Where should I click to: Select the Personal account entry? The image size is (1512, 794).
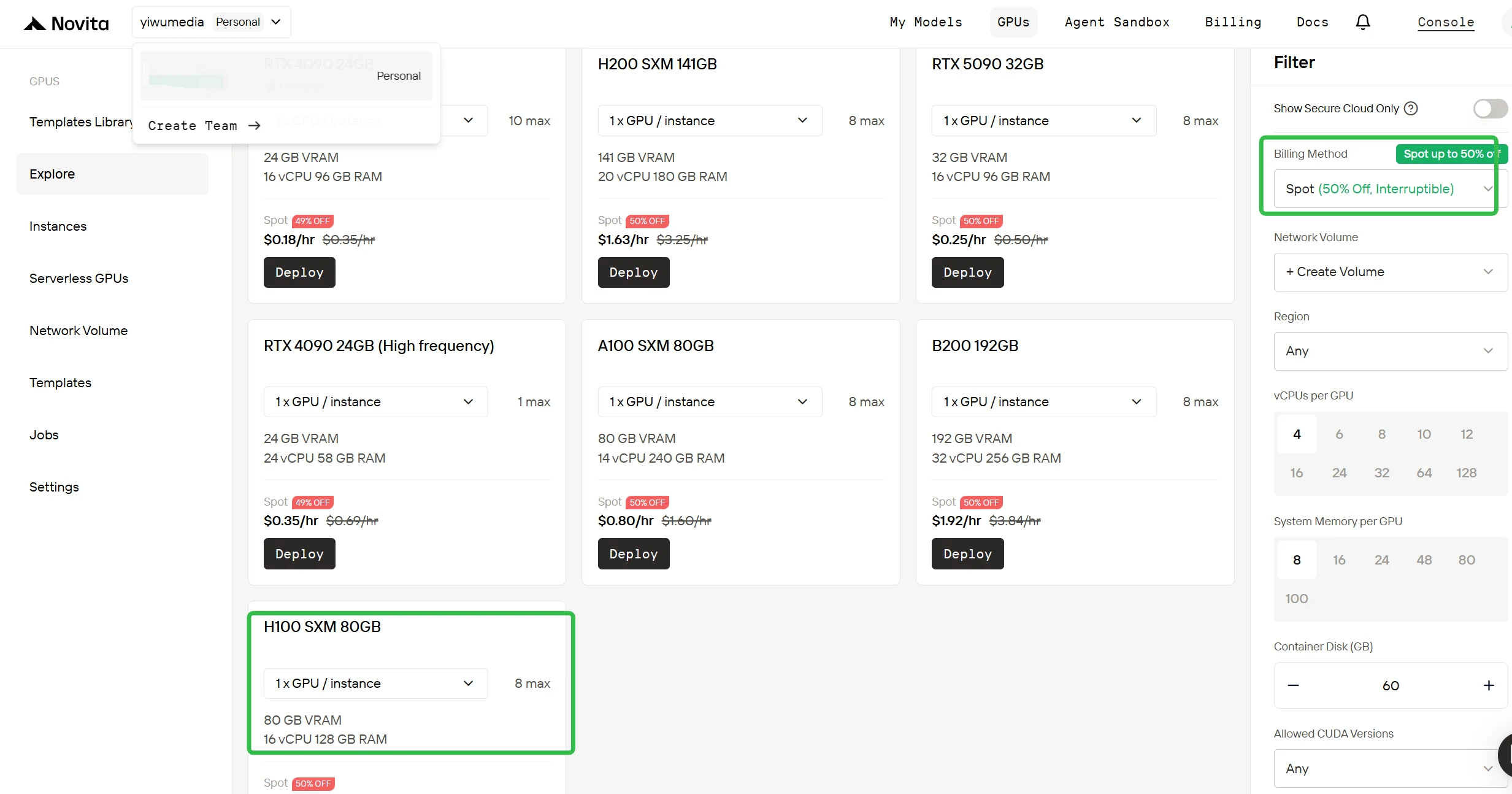tap(286, 76)
